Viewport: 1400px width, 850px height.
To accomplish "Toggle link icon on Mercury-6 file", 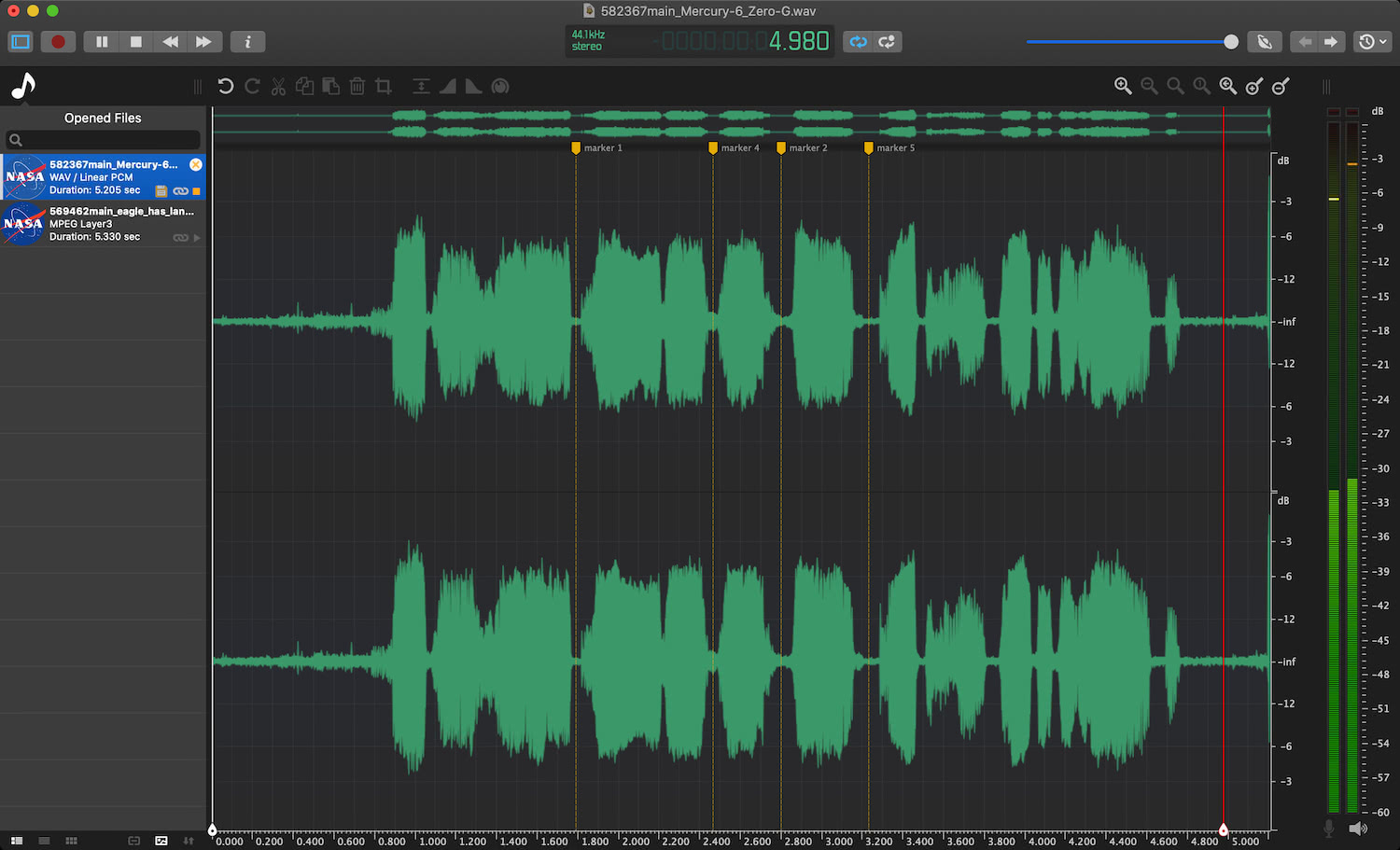I will click(181, 191).
